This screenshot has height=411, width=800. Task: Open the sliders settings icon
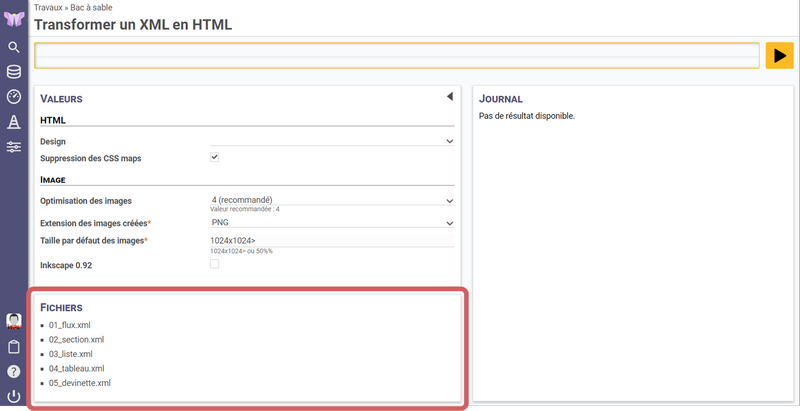(14, 147)
